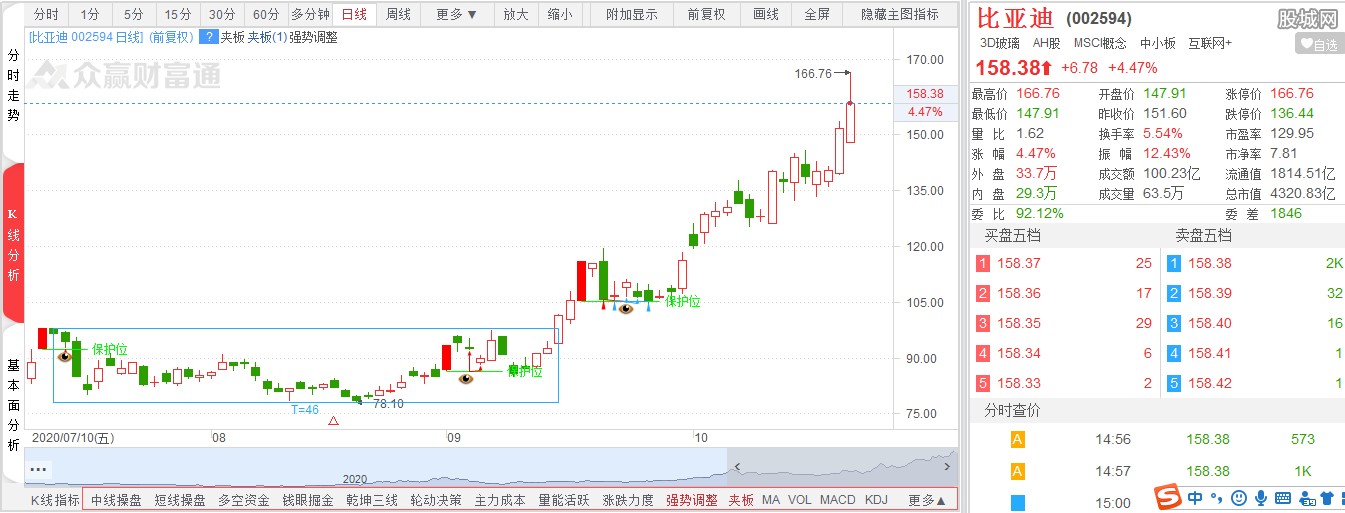This screenshot has width=1345, height=513.
Task: Open 基本面分析 in left sidebar
Action: tap(13, 405)
